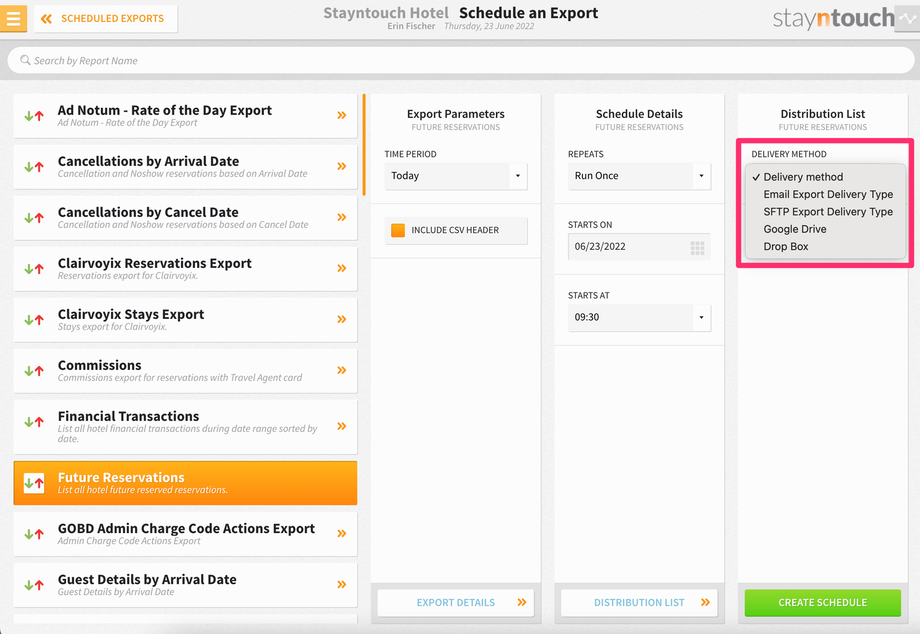The width and height of the screenshot is (920, 634).
Task: Select Financial Transactions report row
Action: coord(185,426)
